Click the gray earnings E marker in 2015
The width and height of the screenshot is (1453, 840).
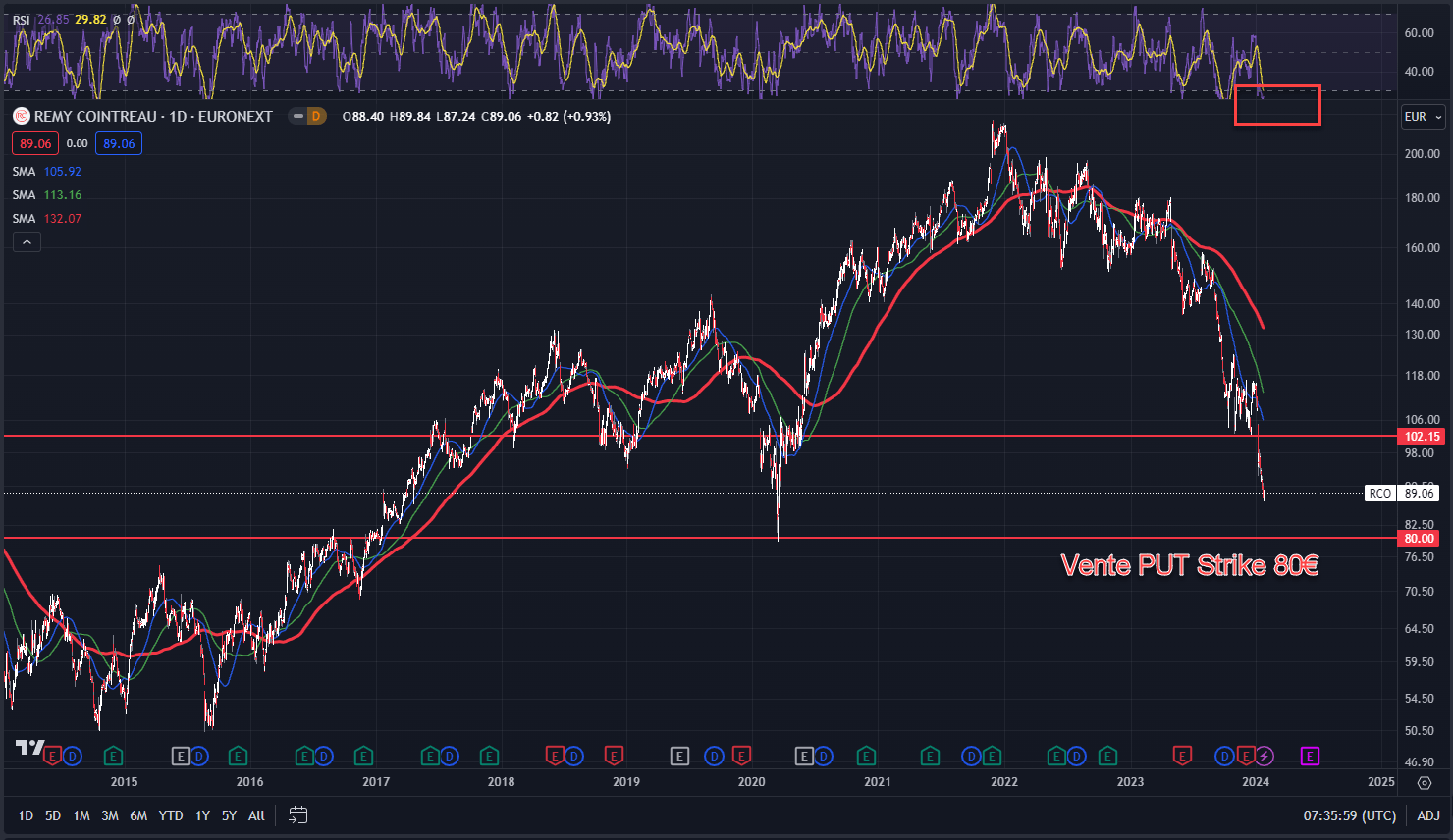click(x=181, y=756)
